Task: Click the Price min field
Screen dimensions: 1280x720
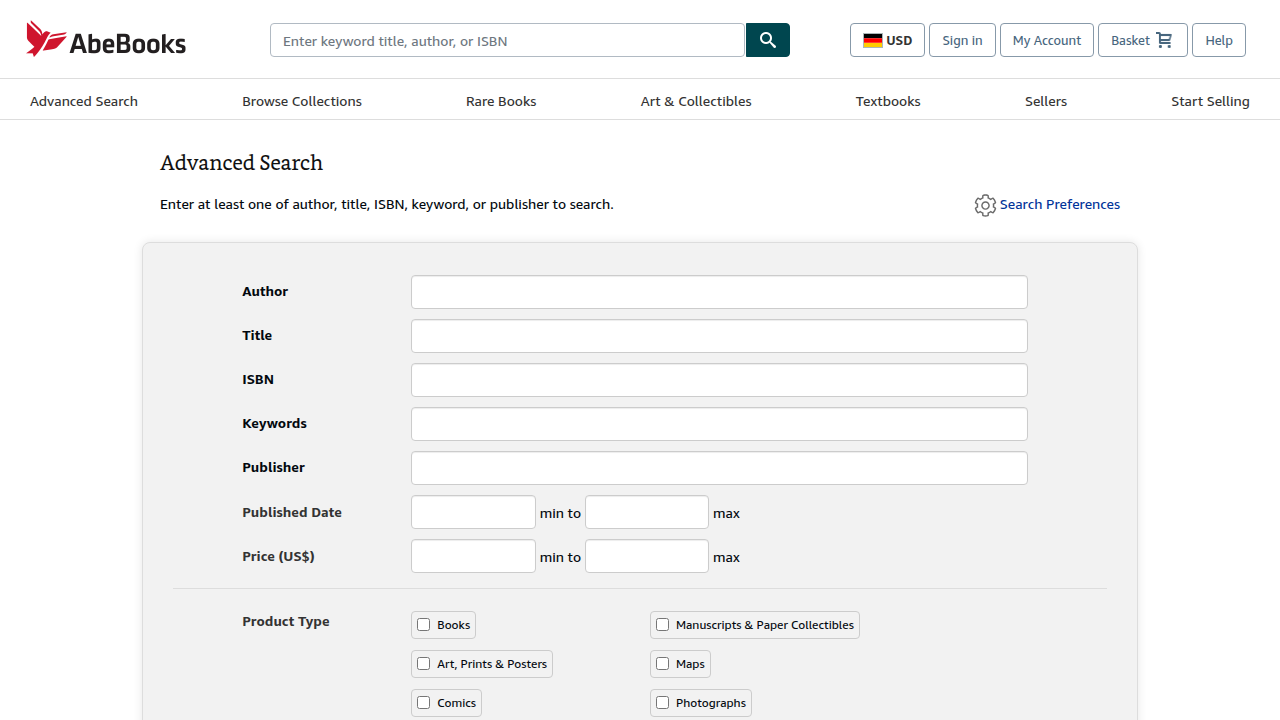Action: (473, 556)
